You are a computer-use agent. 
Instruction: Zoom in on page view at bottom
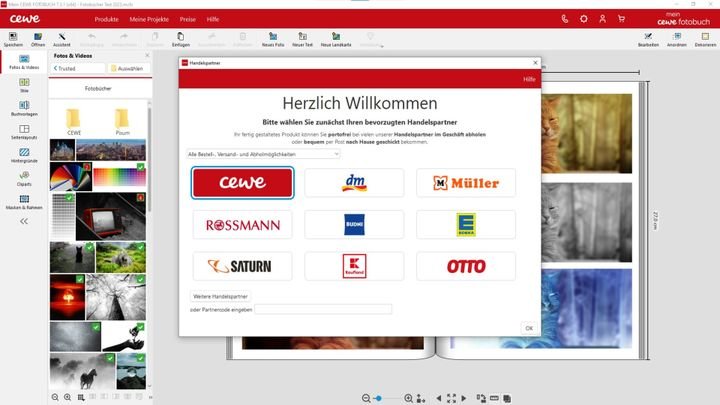click(408, 398)
